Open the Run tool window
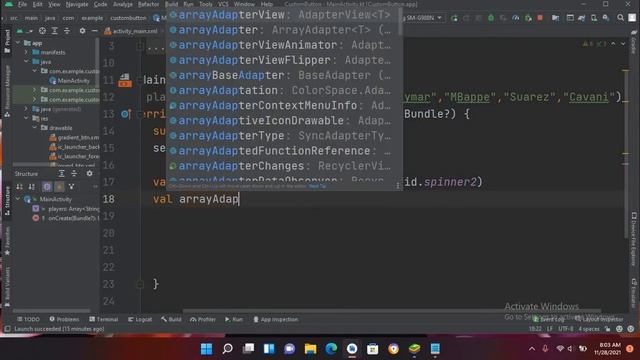640x360 pixels. pyautogui.click(x=234, y=319)
